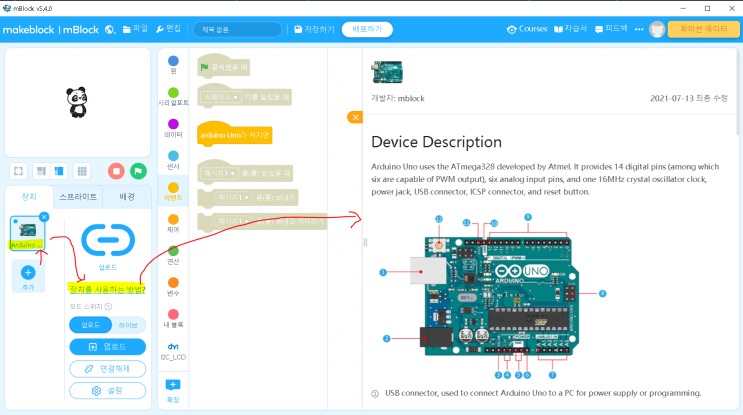Click the panda sprite on stage
Screen dimensions: 743x415
77,102
